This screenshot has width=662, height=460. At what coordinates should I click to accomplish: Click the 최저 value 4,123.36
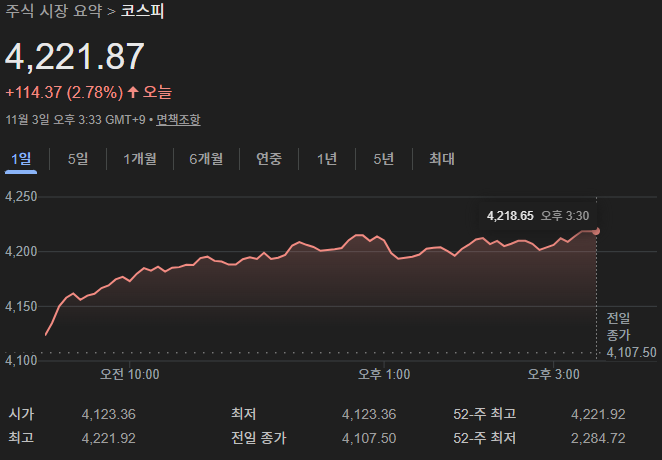pos(369,414)
